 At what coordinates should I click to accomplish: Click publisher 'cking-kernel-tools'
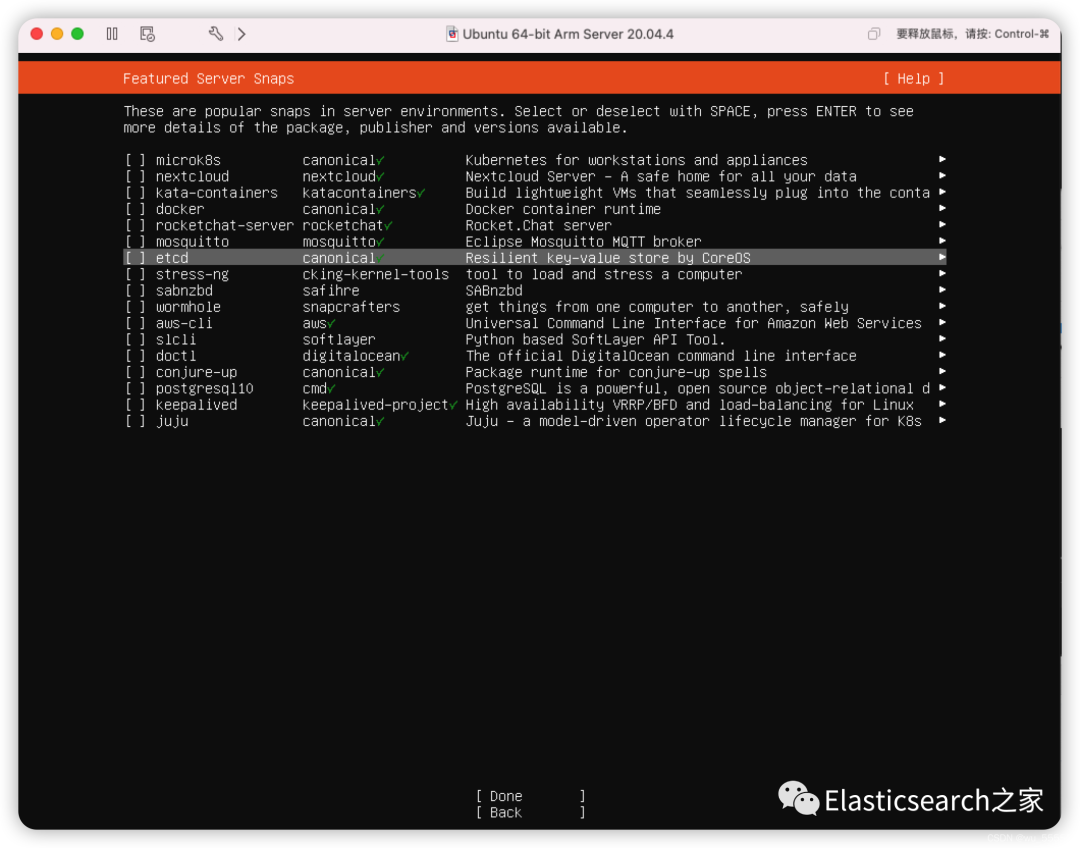pos(375,274)
